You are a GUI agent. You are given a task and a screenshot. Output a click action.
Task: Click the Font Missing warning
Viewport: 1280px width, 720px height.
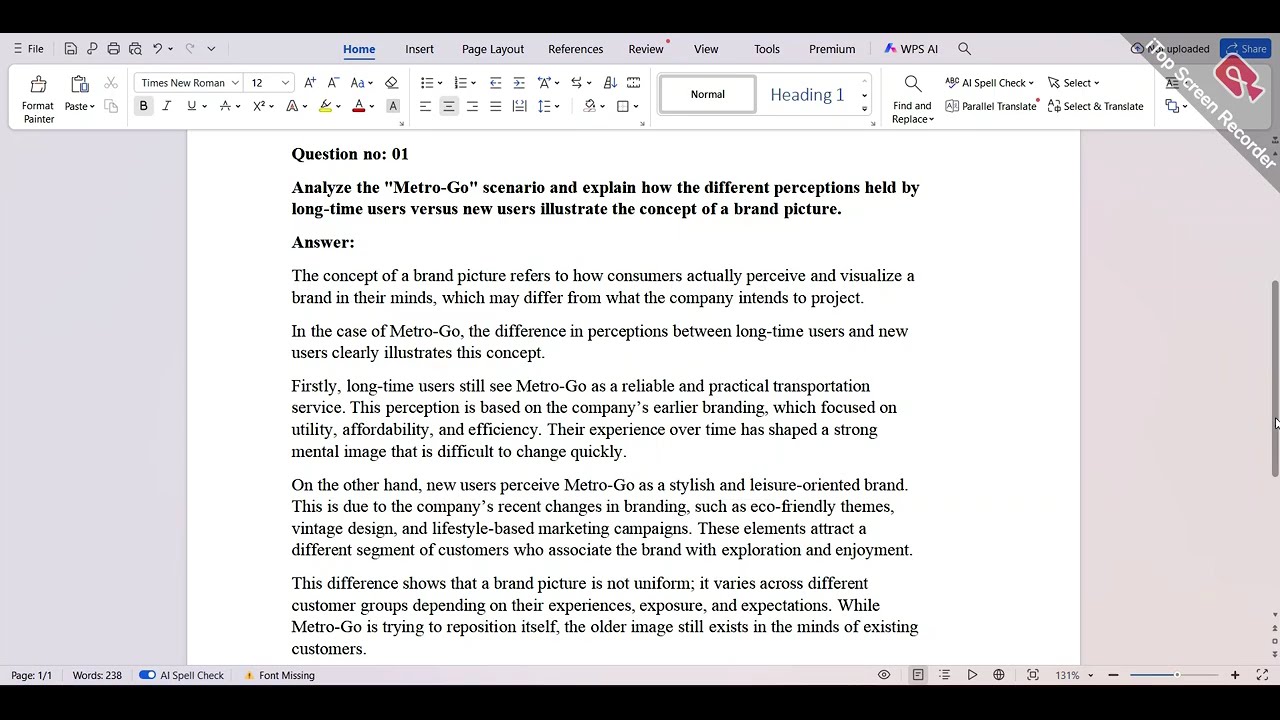[x=280, y=675]
